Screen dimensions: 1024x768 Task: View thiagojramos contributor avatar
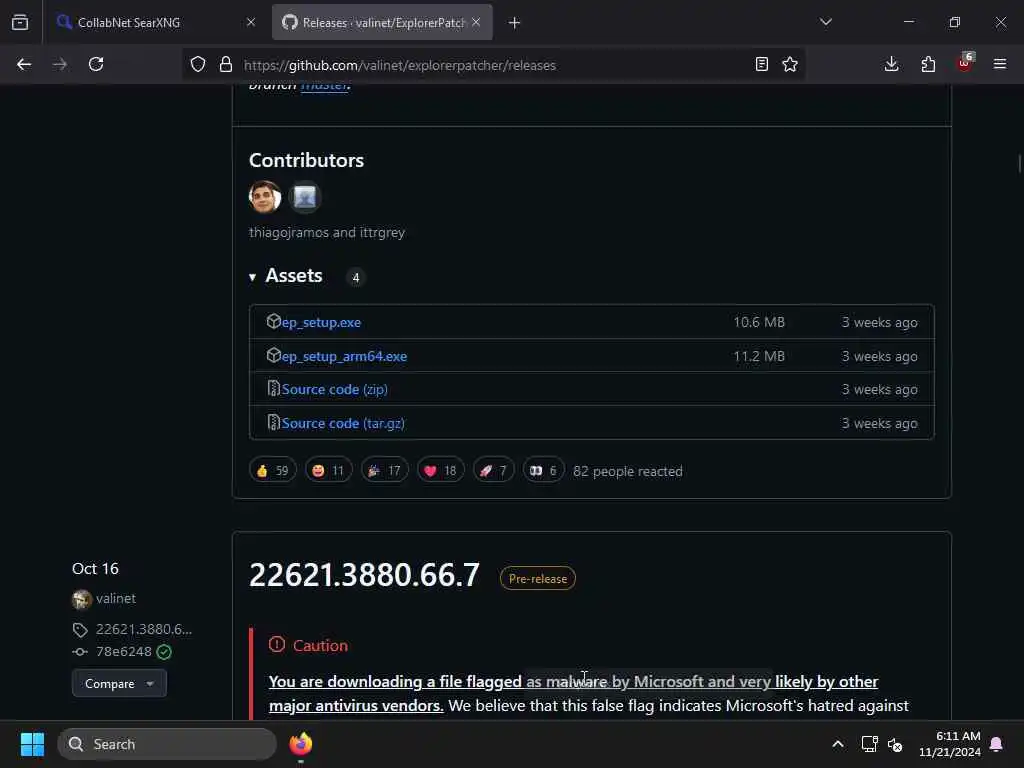tap(264, 197)
